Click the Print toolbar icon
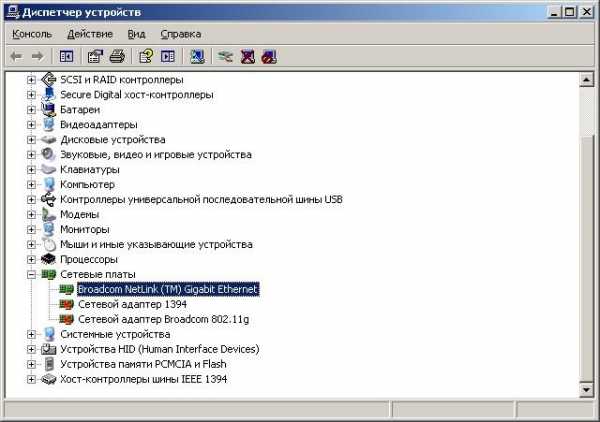600x422 pixels. pos(117,57)
